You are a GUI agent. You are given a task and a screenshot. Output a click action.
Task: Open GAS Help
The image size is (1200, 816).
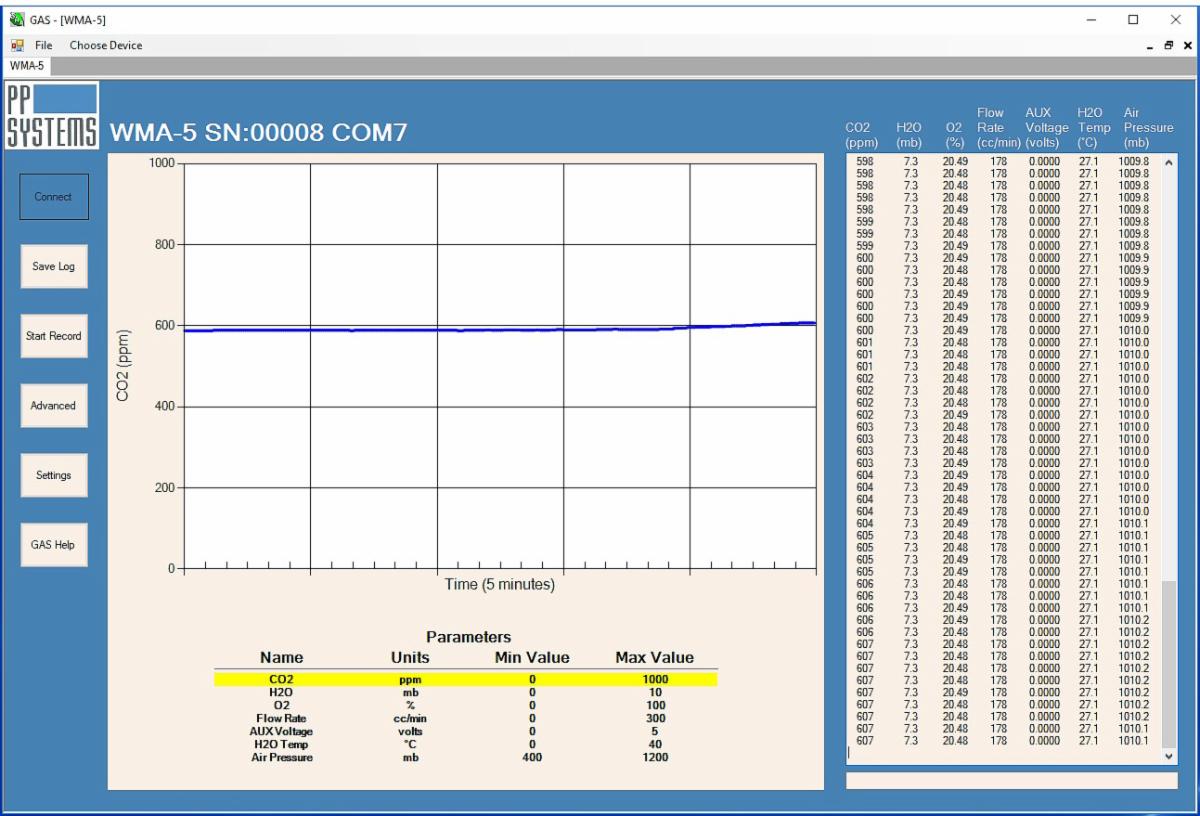[54, 545]
